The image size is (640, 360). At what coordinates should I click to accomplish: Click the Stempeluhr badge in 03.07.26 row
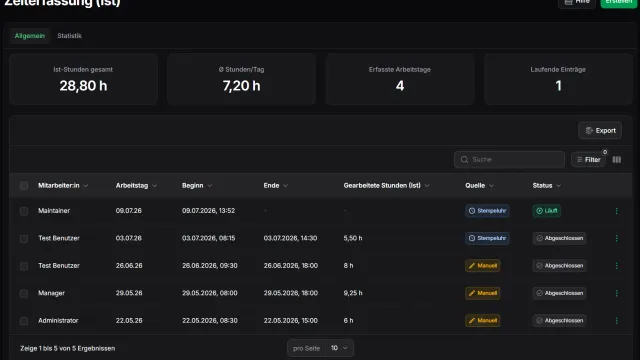click(x=487, y=238)
